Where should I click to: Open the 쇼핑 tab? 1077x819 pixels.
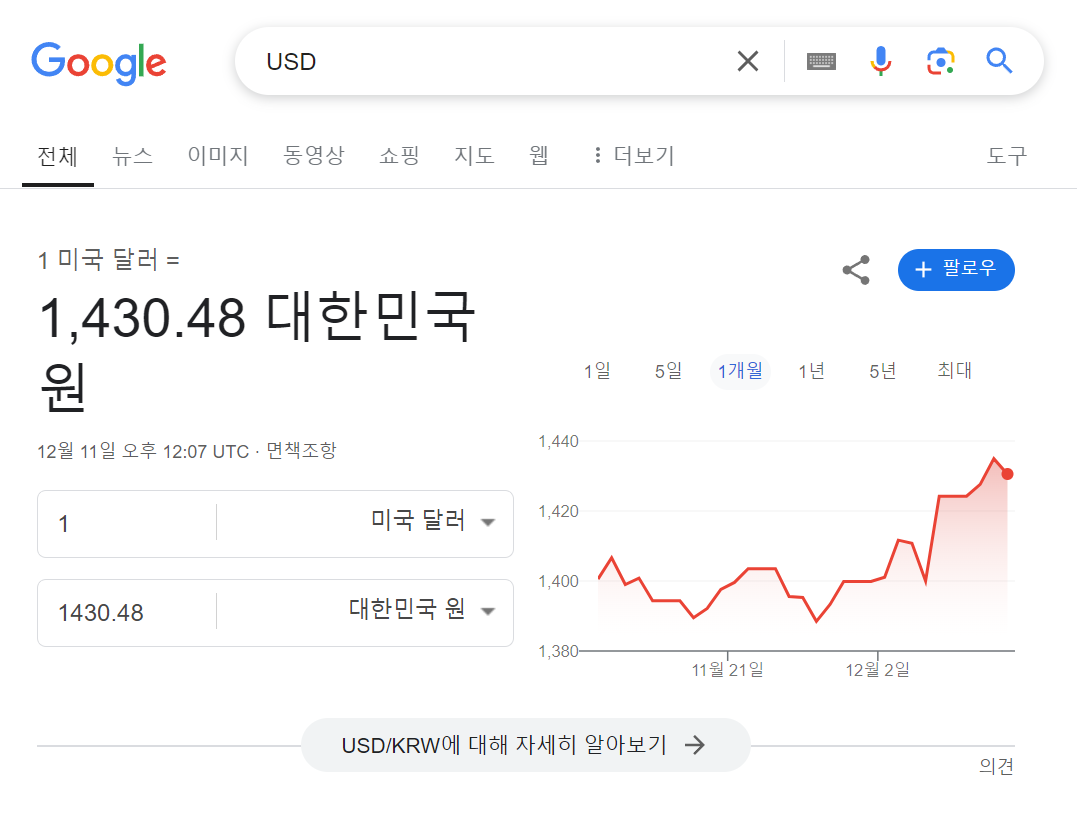399,156
